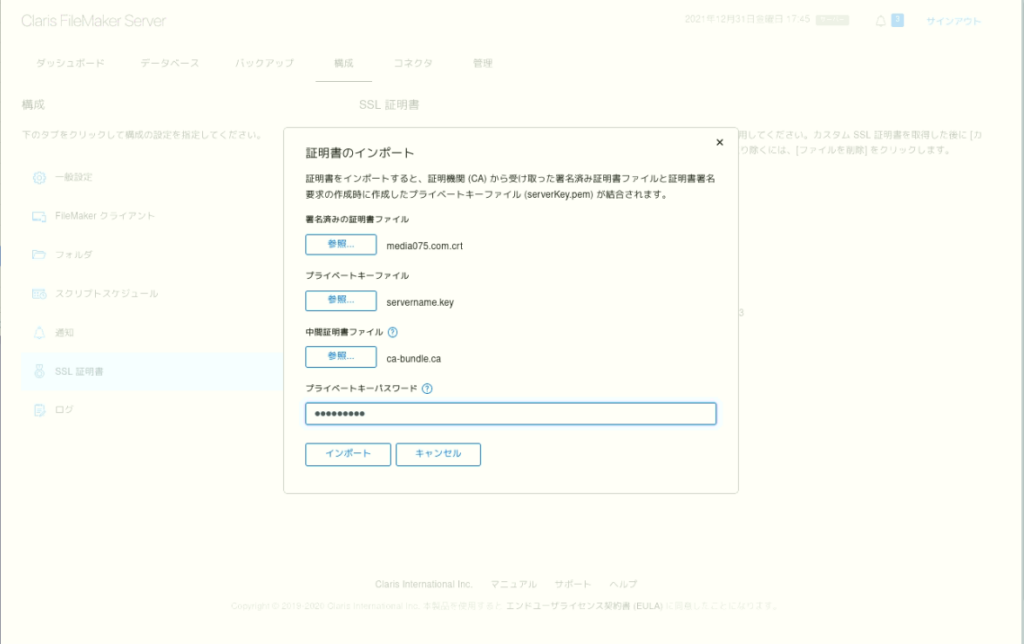Select ca-bundle.ca file name text
The width and height of the screenshot is (1024, 644).
coord(413,359)
